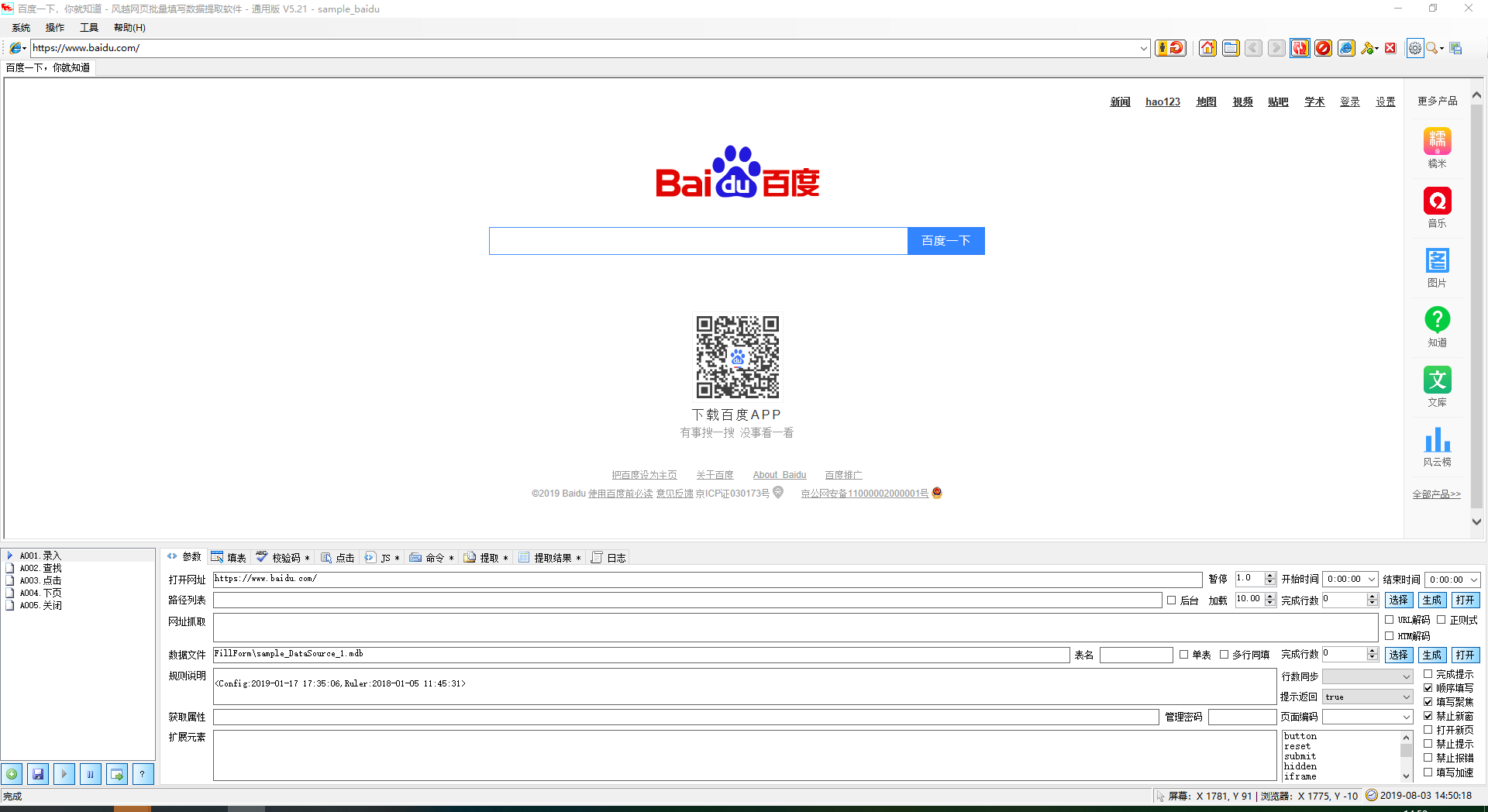
Task: Click the 百度一下 search button
Action: (x=945, y=241)
